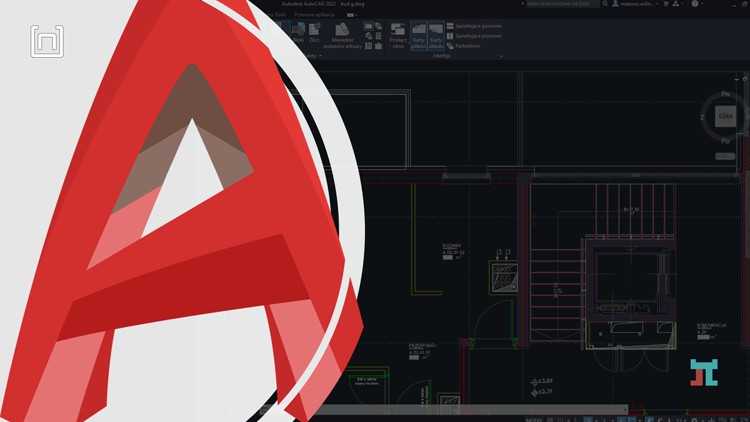
Task: Expand the Interfejs panel title
Action: (x=442, y=56)
